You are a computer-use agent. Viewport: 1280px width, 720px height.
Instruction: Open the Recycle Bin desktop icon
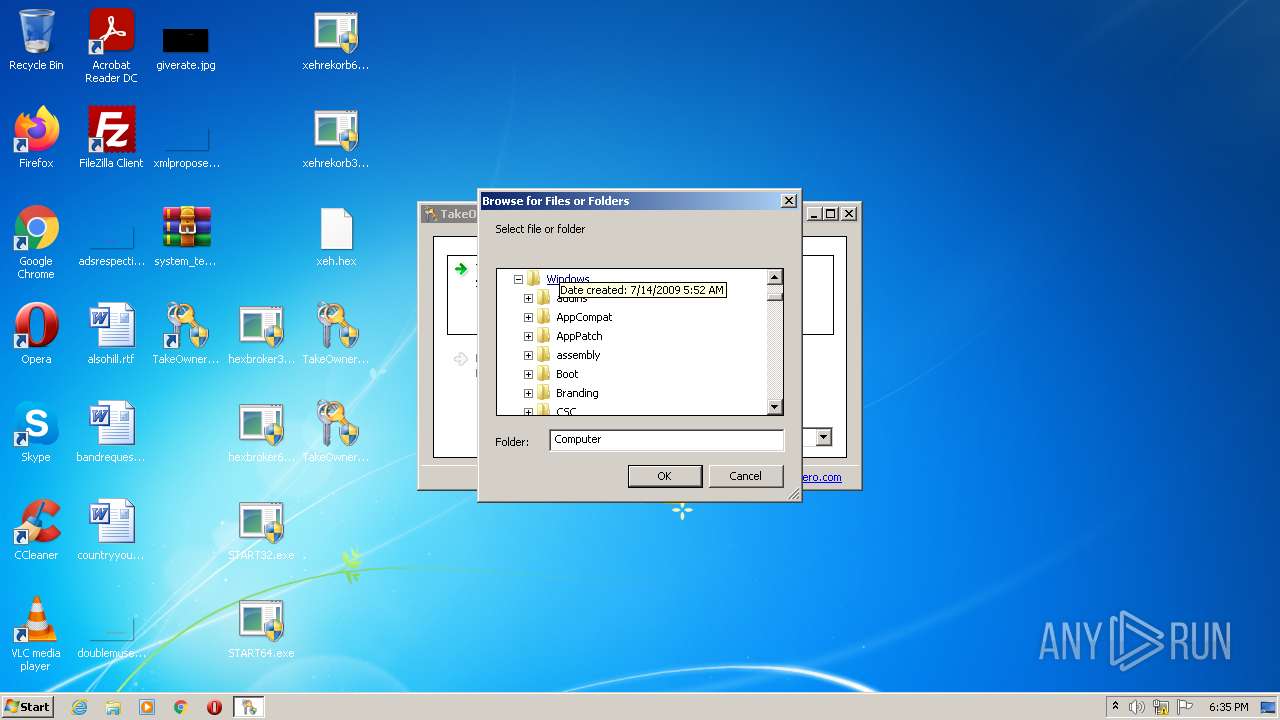click(36, 40)
